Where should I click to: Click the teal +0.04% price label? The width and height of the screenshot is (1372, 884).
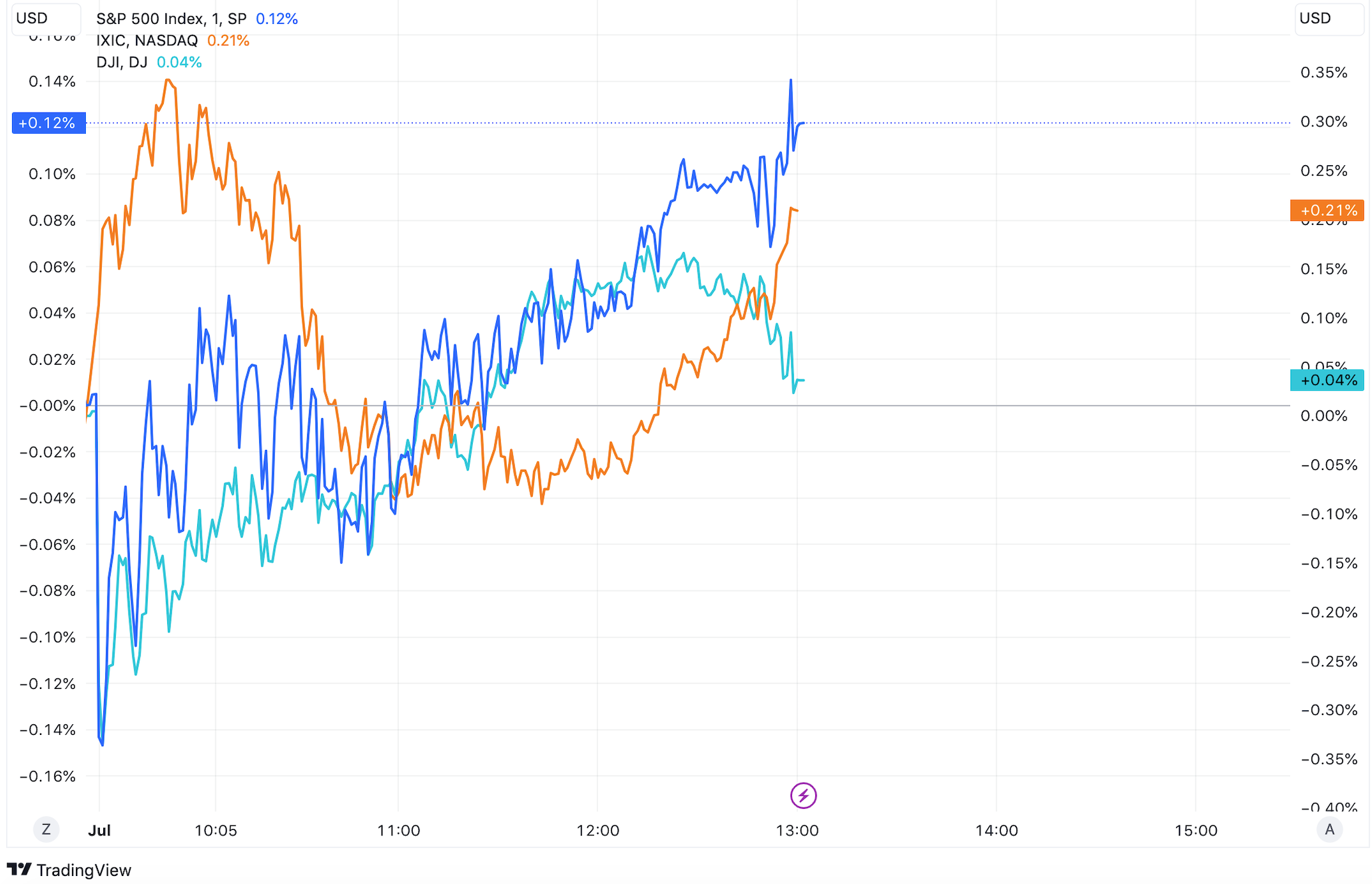click(1327, 380)
